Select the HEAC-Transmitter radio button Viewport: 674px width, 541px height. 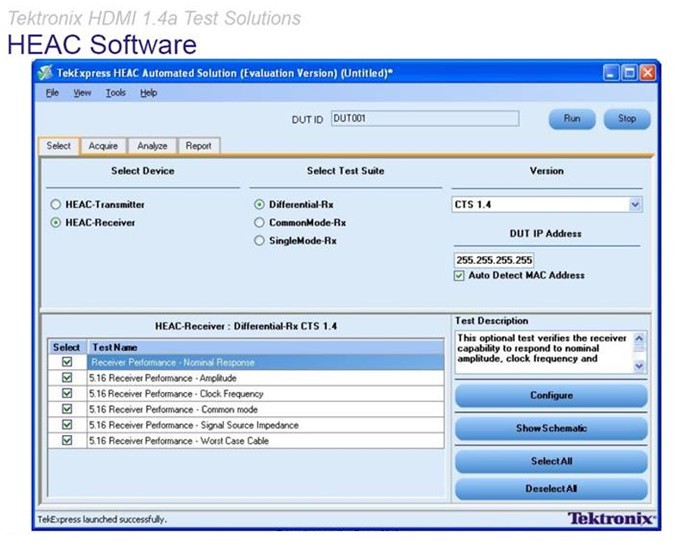coord(56,204)
